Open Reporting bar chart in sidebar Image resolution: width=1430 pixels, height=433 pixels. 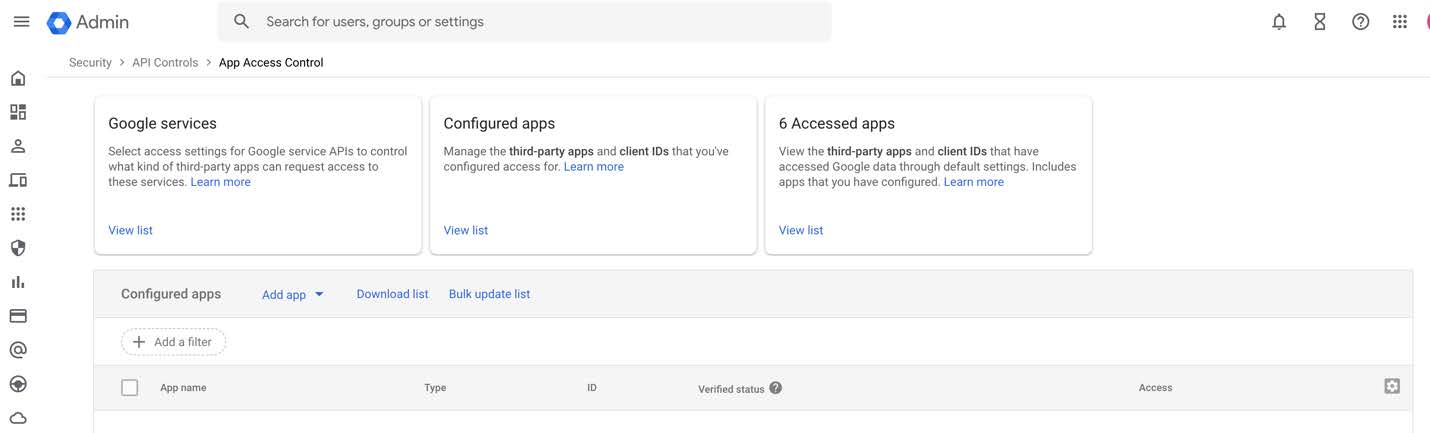(x=18, y=282)
